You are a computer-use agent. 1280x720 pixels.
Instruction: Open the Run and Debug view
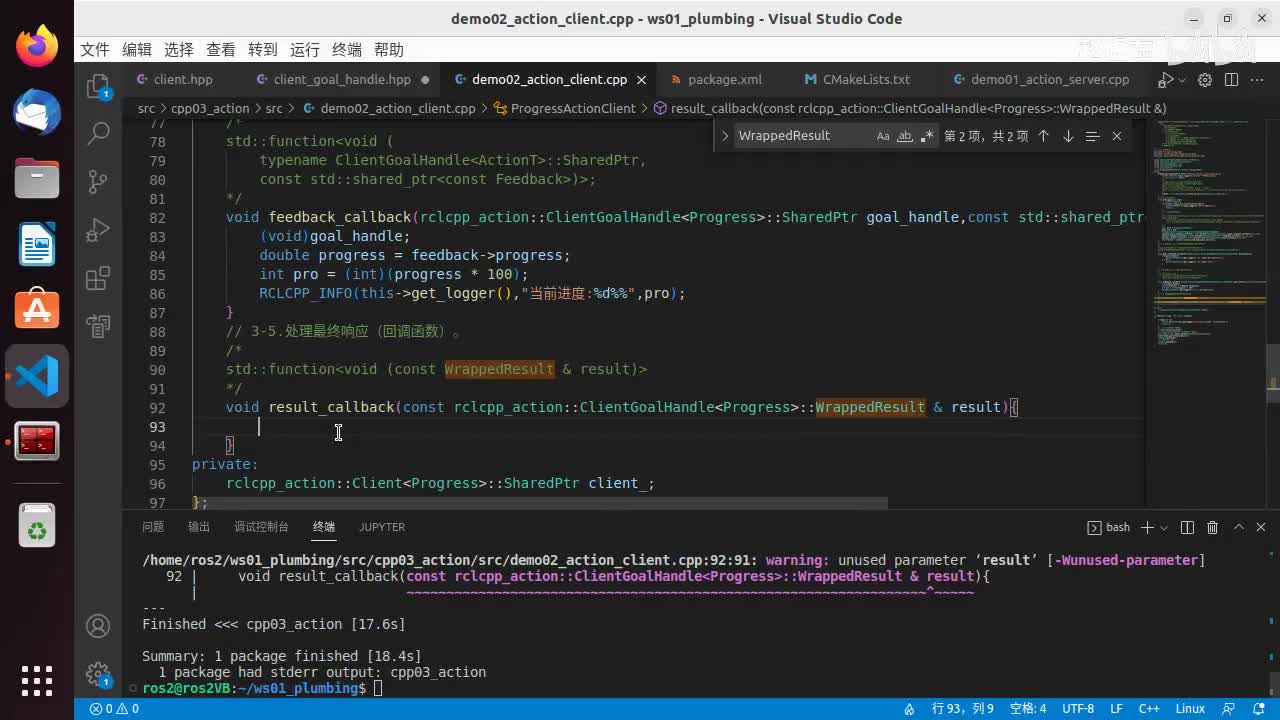(x=98, y=230)
